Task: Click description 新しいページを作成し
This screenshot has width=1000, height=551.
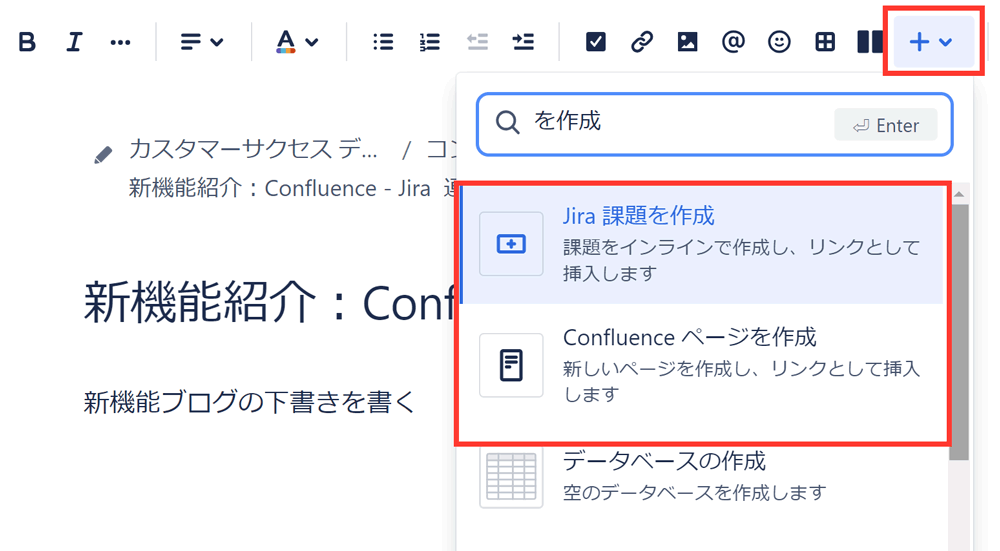Action: pyautogui.click(x=742, y=381)
